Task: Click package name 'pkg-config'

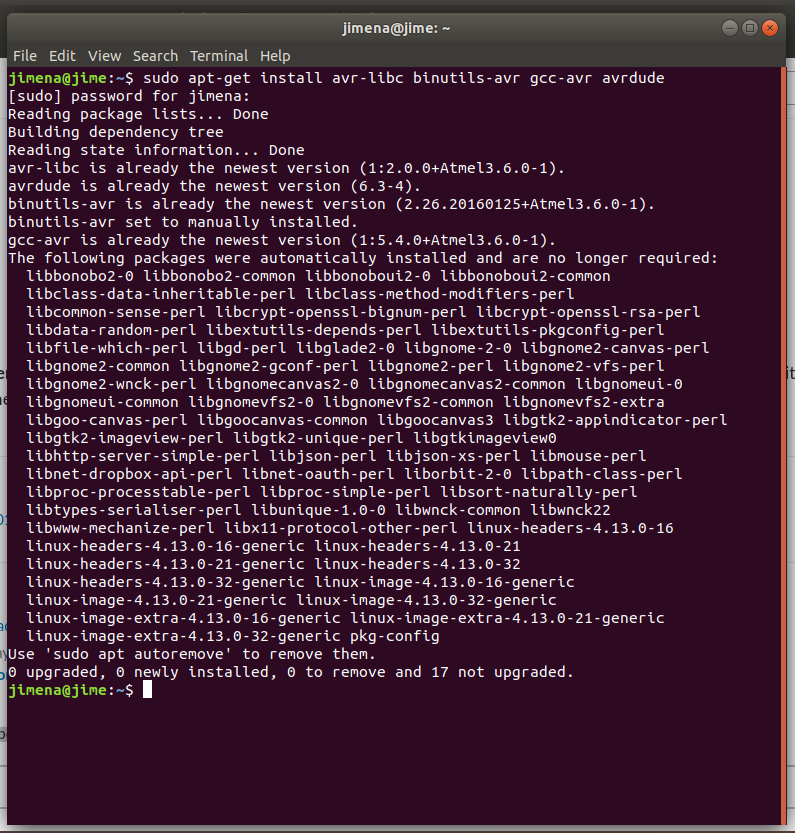Action: [x=395, y=636]
